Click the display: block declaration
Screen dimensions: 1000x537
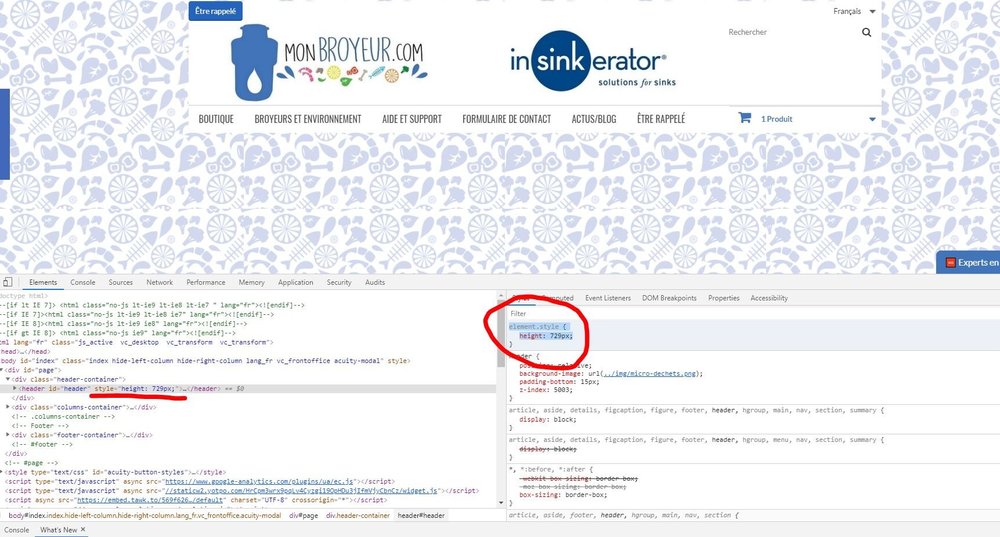click(x=548, y=420)
